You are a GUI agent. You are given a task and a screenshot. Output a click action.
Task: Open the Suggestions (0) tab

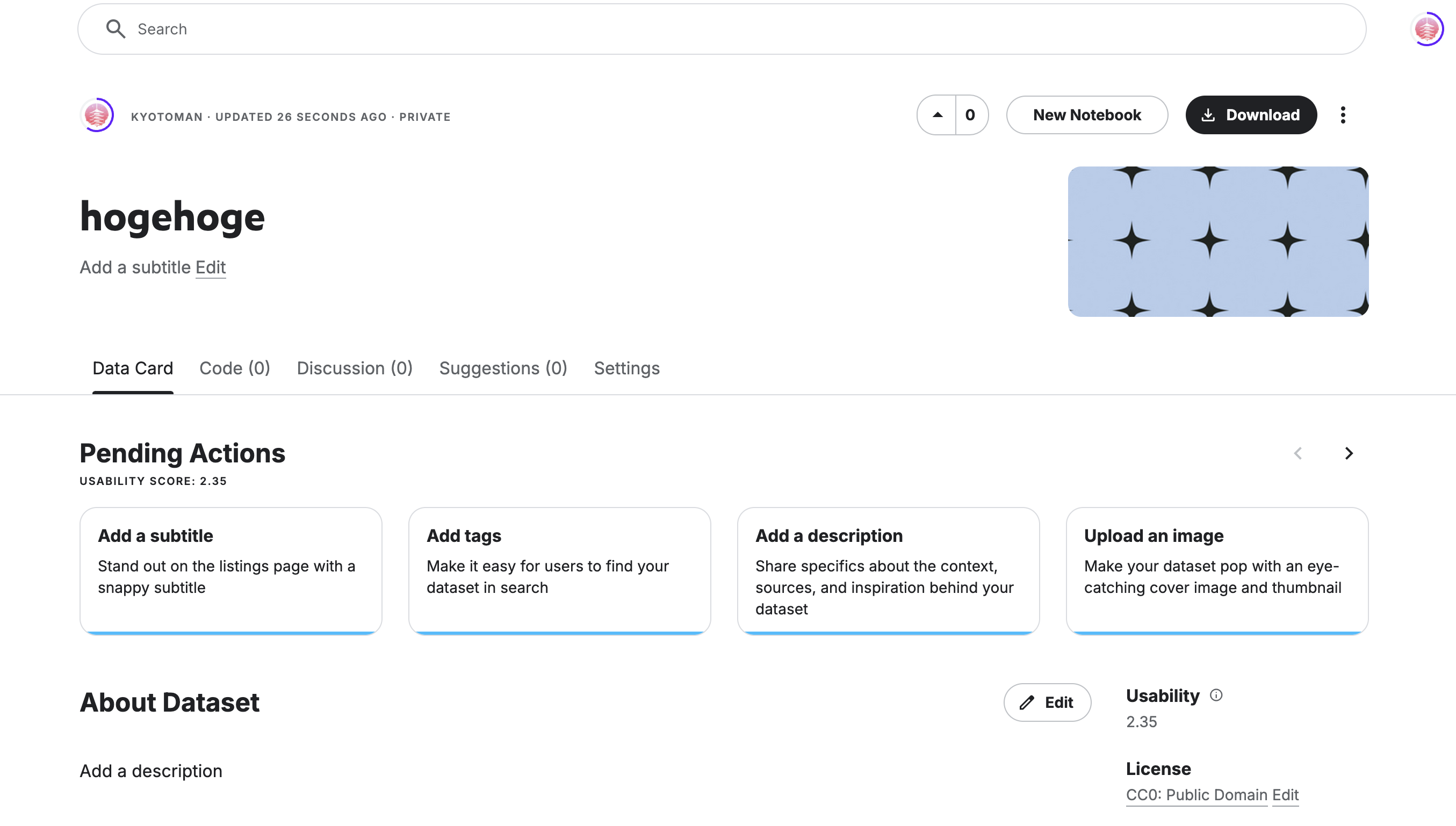(503, 368)
